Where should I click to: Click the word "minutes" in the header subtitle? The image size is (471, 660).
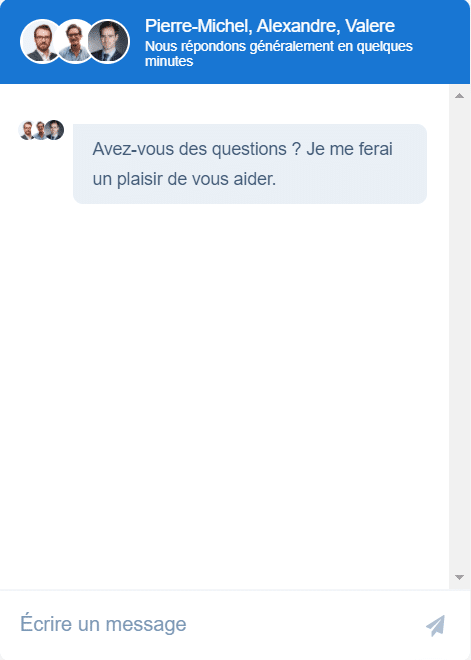point(169,61)
